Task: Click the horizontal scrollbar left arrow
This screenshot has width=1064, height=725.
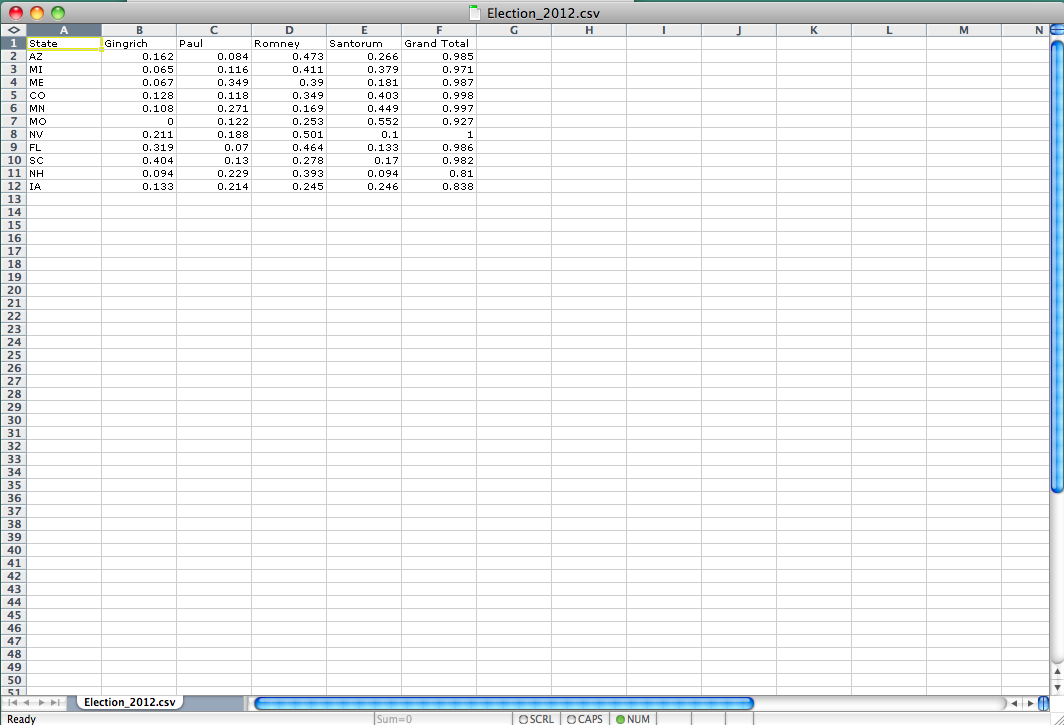Action: tap(1014, 703)
